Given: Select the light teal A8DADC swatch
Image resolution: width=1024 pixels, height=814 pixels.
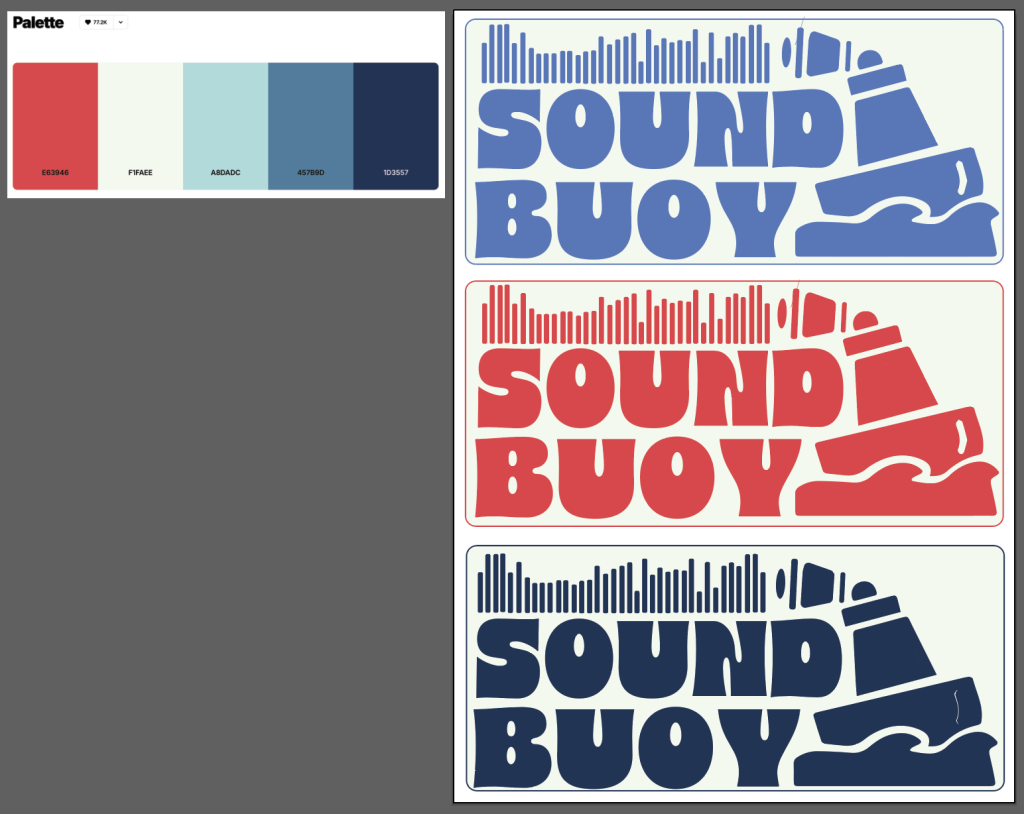Looking at the screenshot, I should point(225,115).
